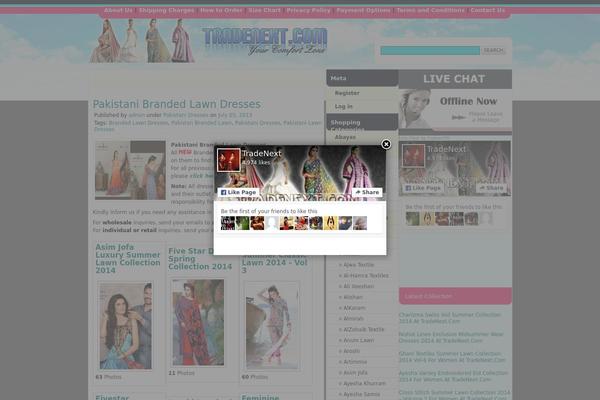Open the Privacy Policy menu item
Image resolution: width=600 pixels, height=400 pixels.
point(308,10)
